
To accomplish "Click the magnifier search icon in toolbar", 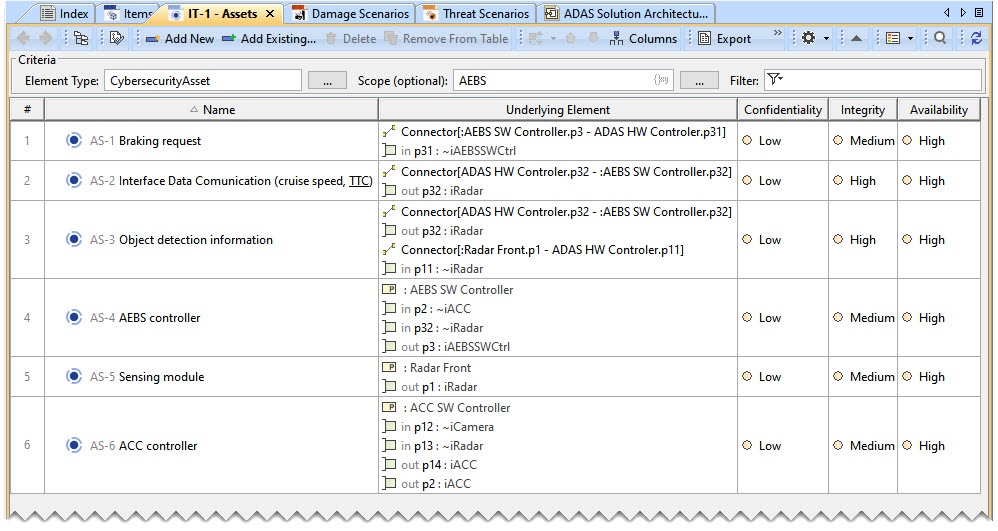I will 940,39.
